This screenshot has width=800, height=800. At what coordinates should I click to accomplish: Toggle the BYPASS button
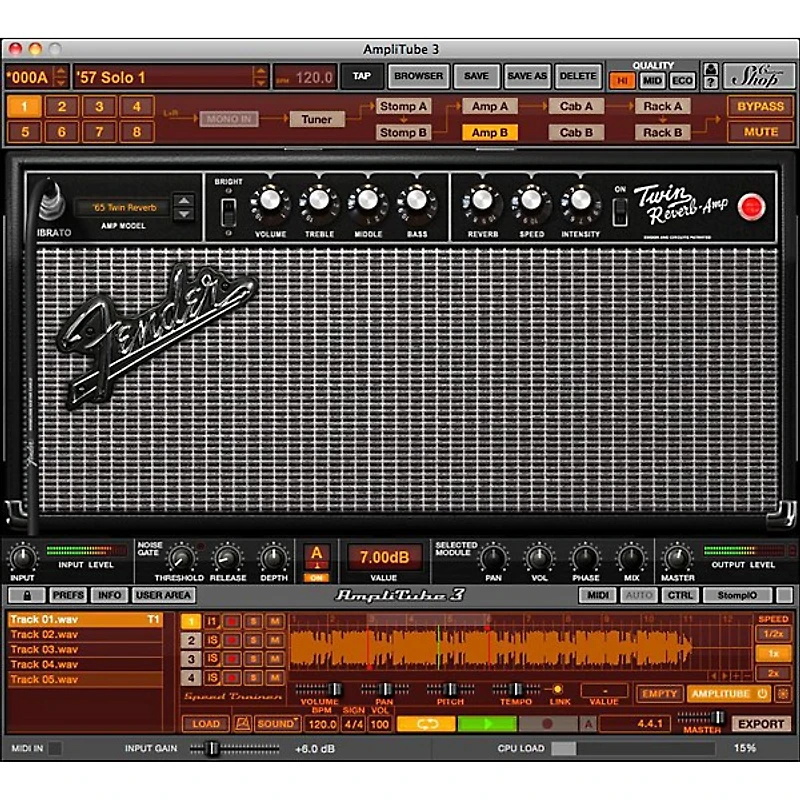click(x=760, y=106)
